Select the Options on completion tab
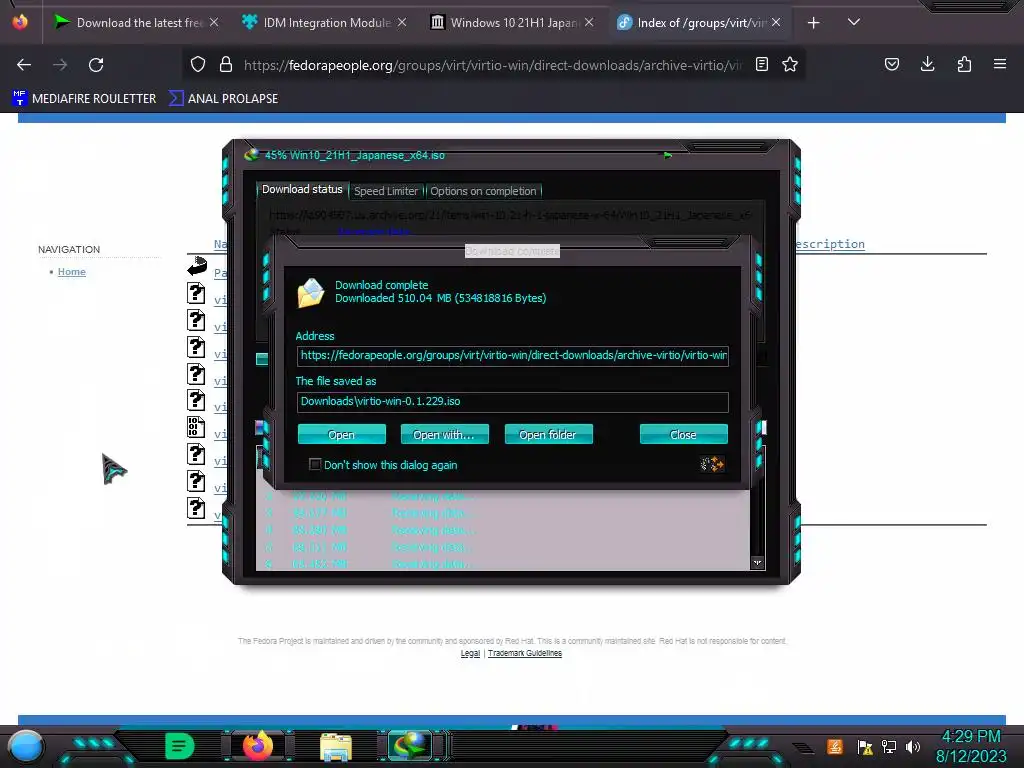Image resolution: width=1024 pixels, height=768 pixels. 483,191
